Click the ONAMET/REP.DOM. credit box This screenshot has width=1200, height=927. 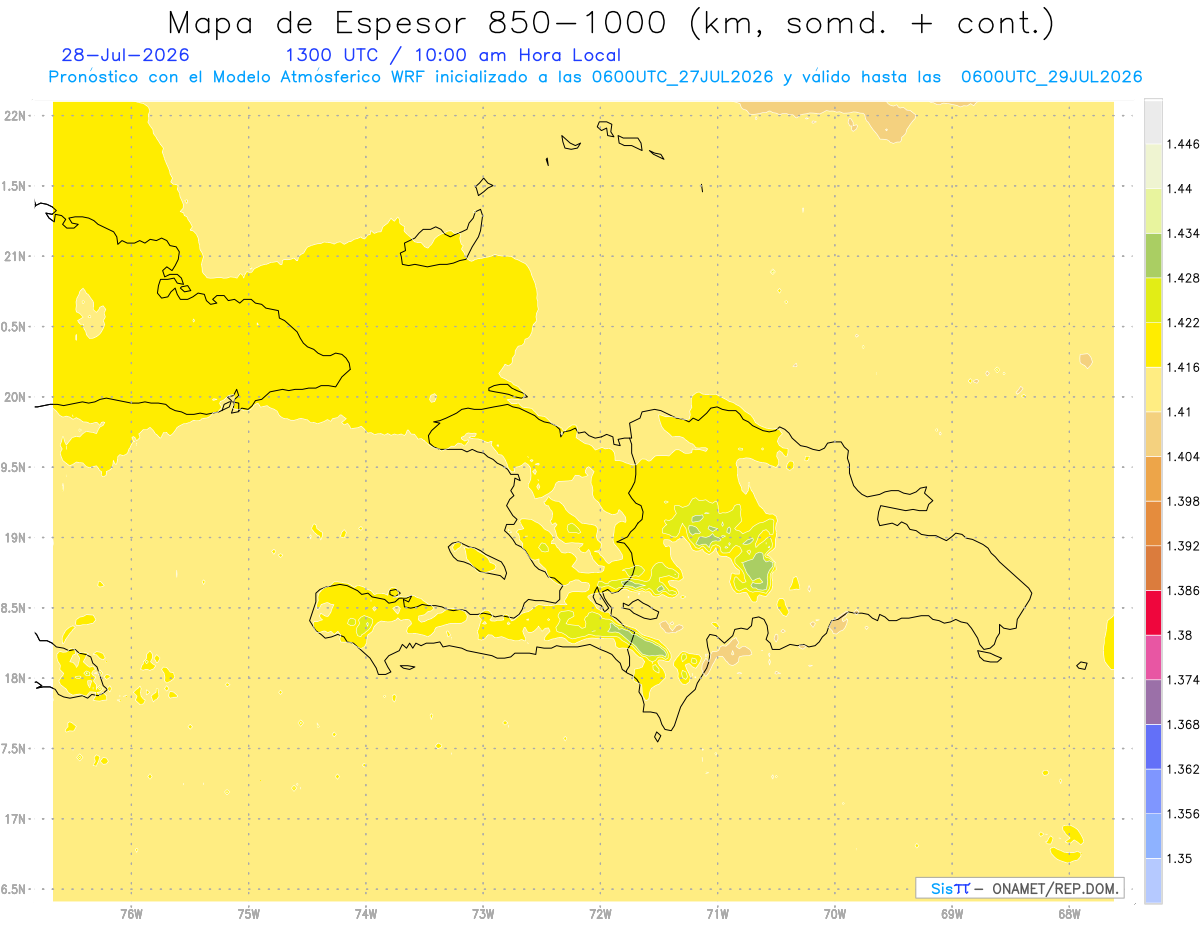pyautogui.click(x=1019, y=888)
